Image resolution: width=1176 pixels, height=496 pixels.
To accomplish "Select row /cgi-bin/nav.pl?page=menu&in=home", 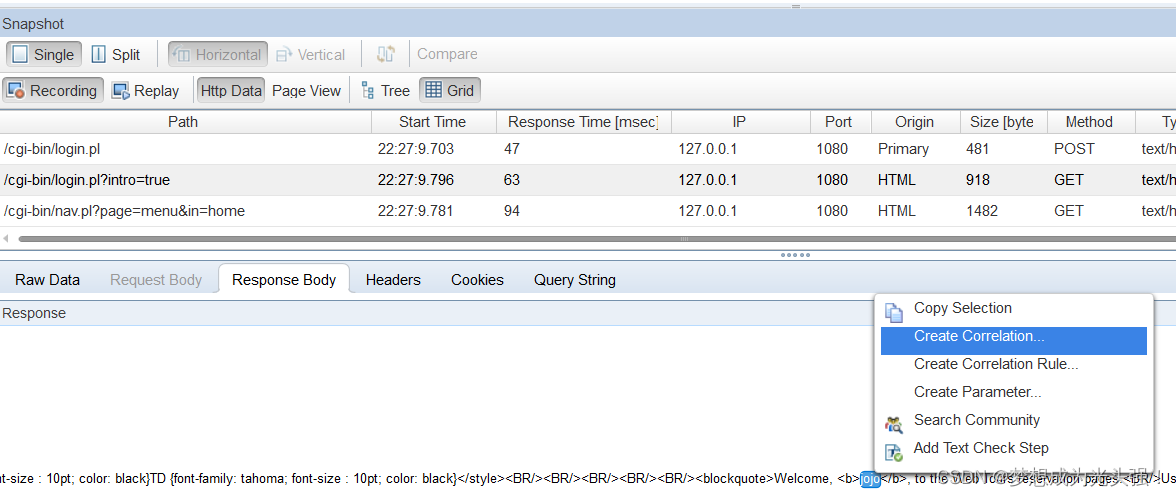I will coord(588,211).
